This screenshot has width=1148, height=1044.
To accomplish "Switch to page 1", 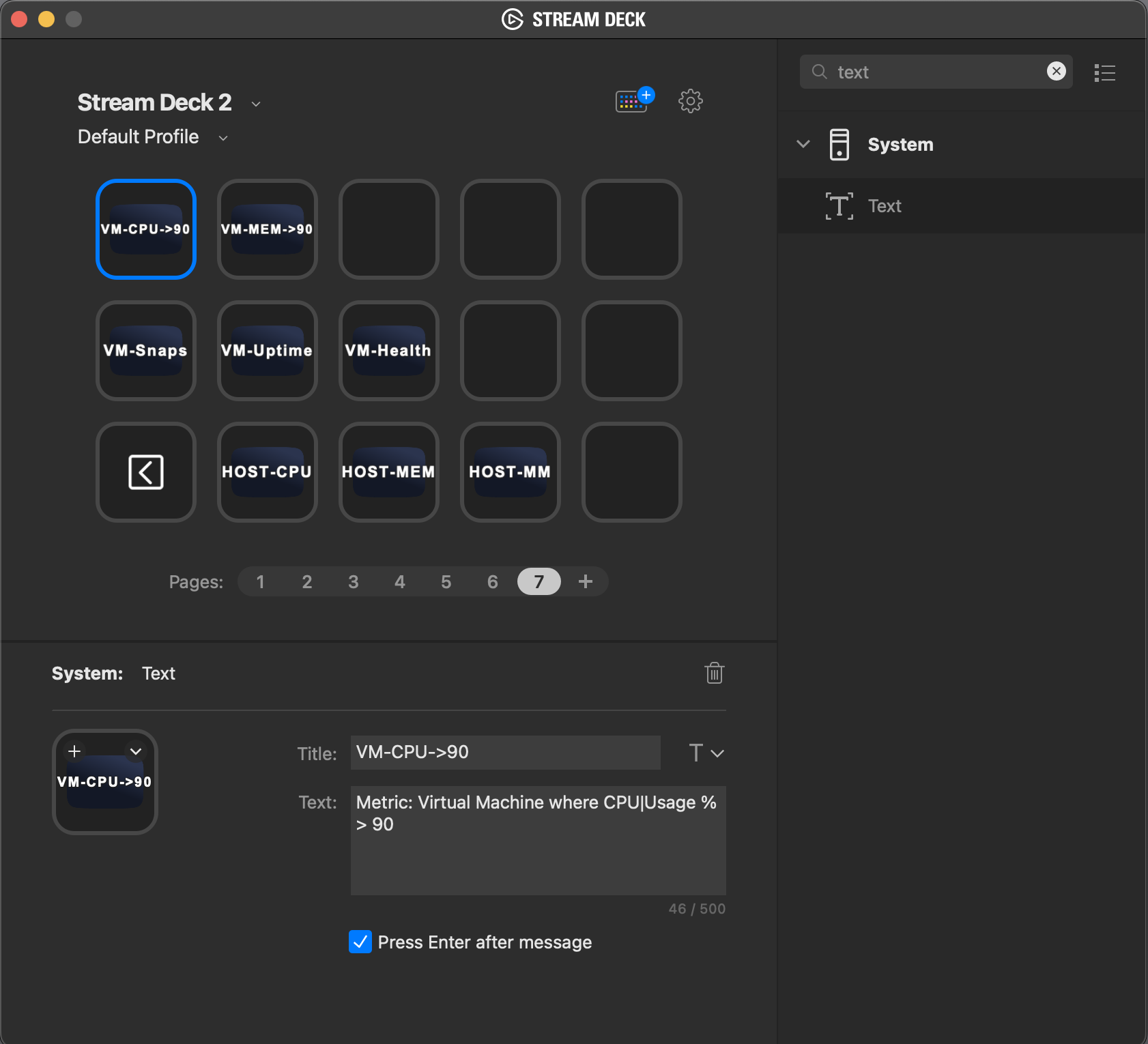I will tap(260, 582).
